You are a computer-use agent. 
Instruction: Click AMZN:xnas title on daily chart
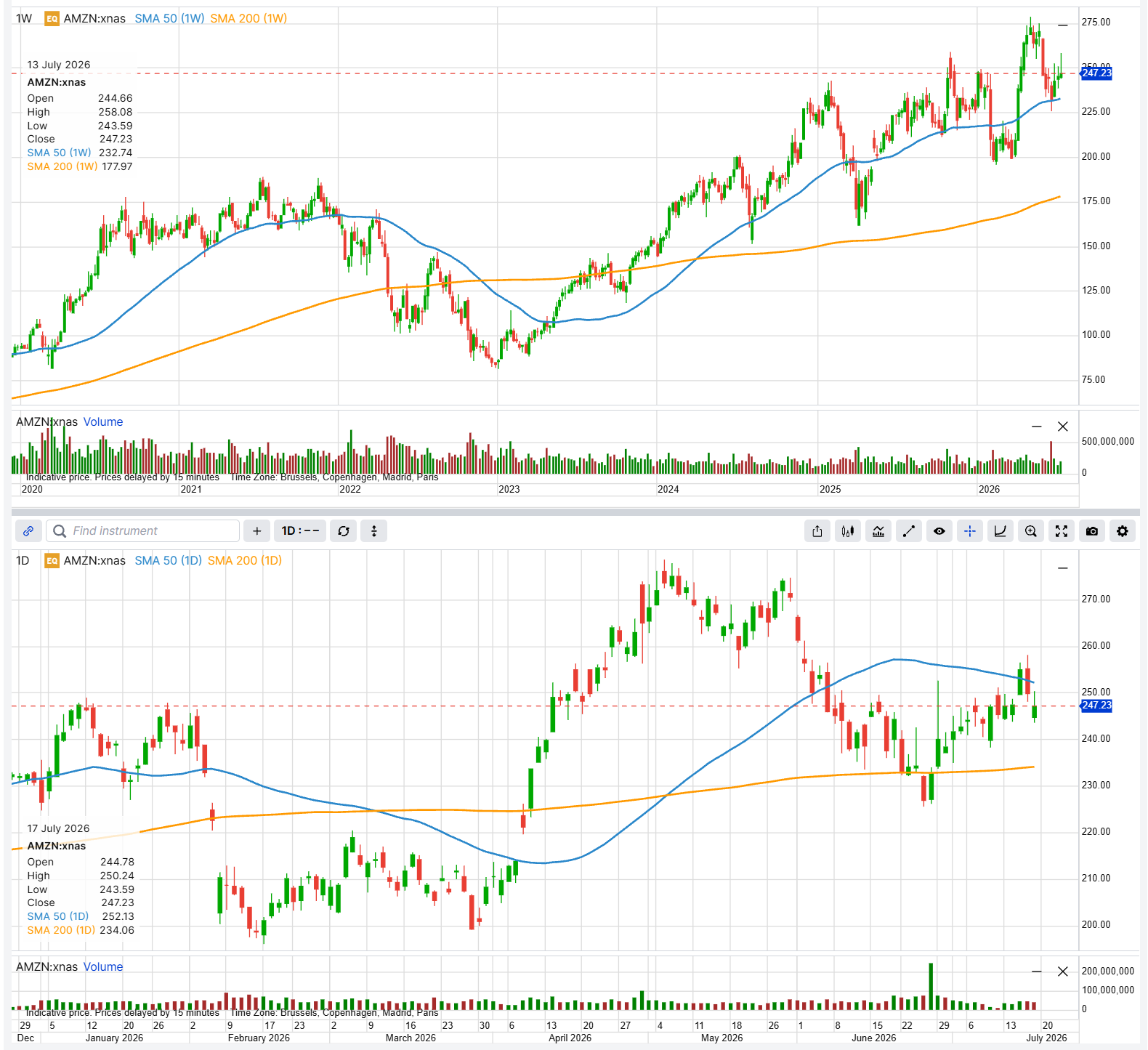click(x=94, y=561)
